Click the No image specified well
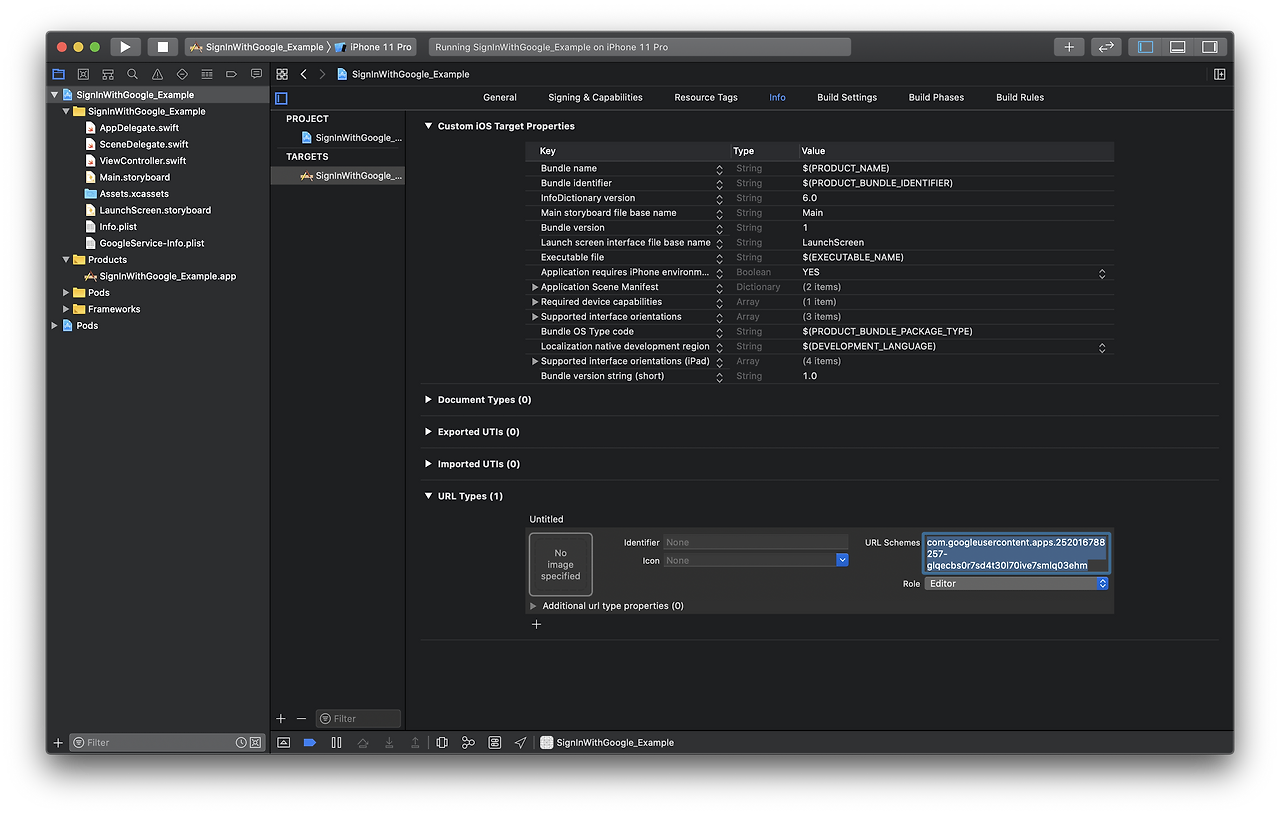The image size is (1280, 815). tap(561, 564)
